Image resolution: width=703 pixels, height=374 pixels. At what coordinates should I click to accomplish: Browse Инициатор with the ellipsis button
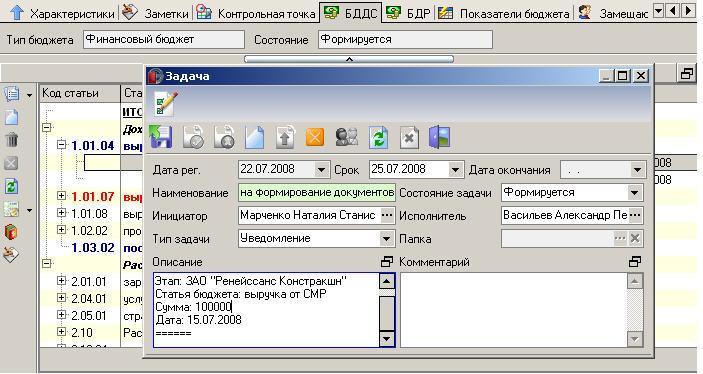[x=386, y=216]
